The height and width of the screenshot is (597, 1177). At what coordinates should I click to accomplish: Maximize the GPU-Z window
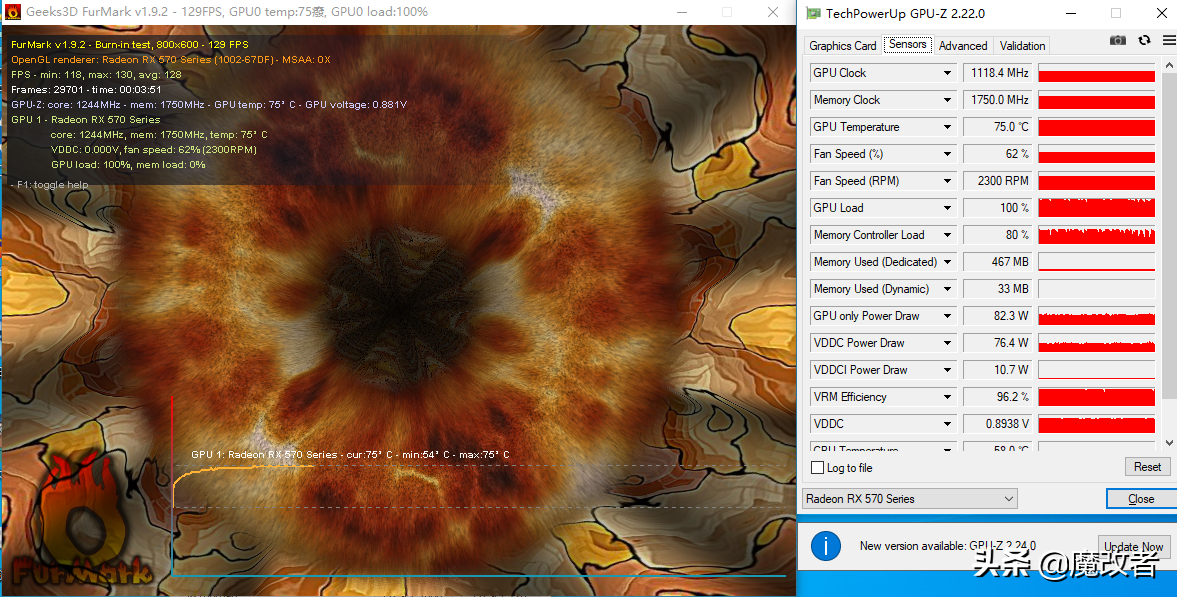pyautogui.click(x=1116, y=13)
